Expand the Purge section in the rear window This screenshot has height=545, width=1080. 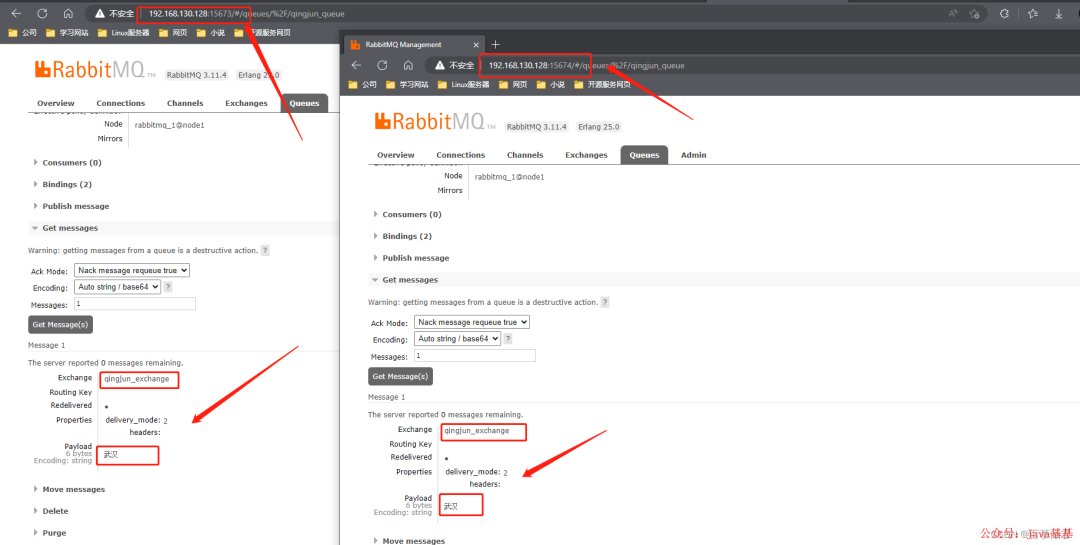tap(50, 533)
